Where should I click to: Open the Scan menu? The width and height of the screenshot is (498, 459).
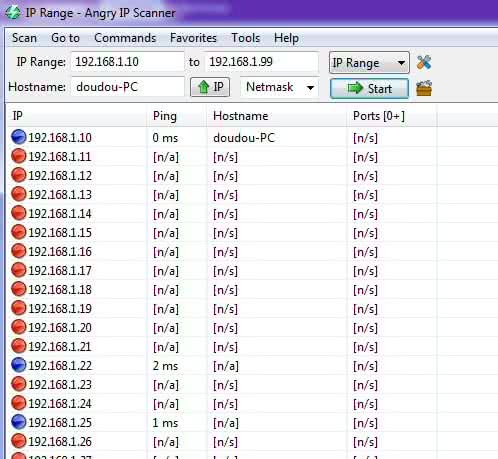[x=24, y=38]
